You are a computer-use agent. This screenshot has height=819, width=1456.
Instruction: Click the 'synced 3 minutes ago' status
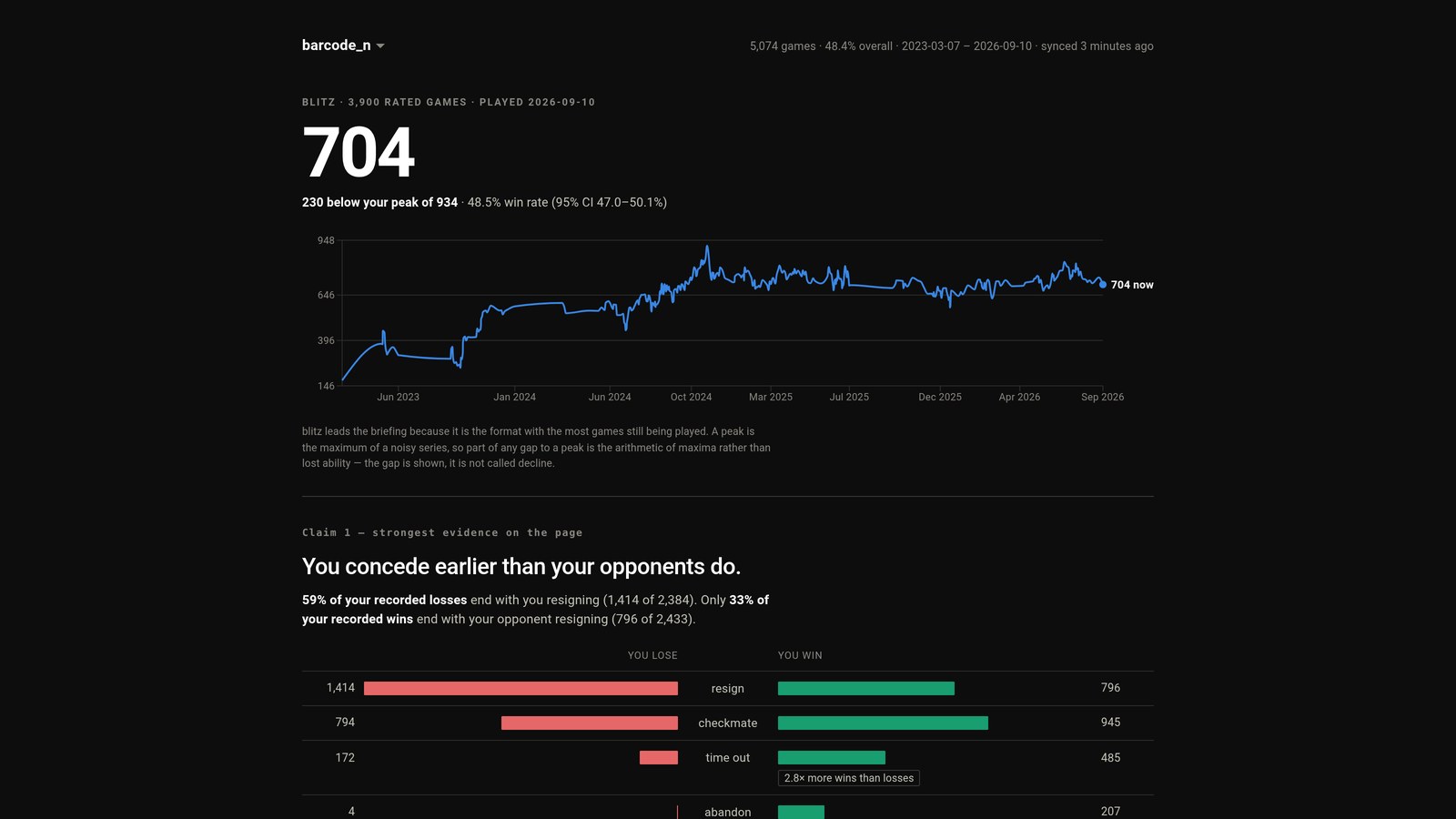1097,46
